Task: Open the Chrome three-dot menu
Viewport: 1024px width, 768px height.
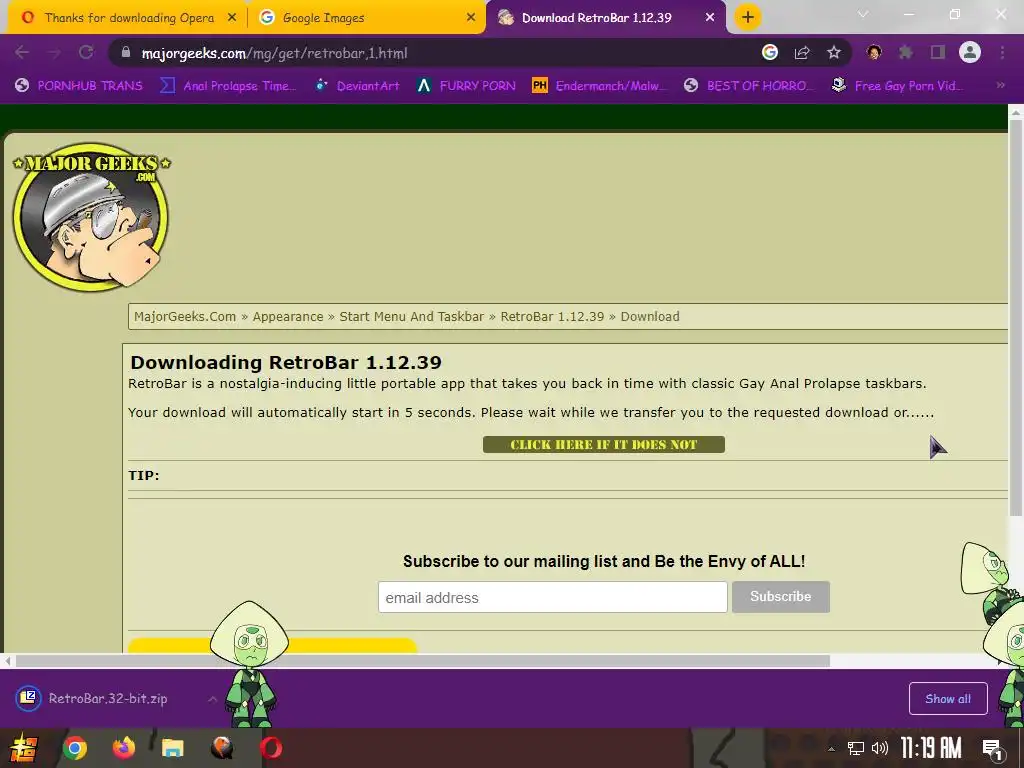Action: click(x=1002, y=53)
